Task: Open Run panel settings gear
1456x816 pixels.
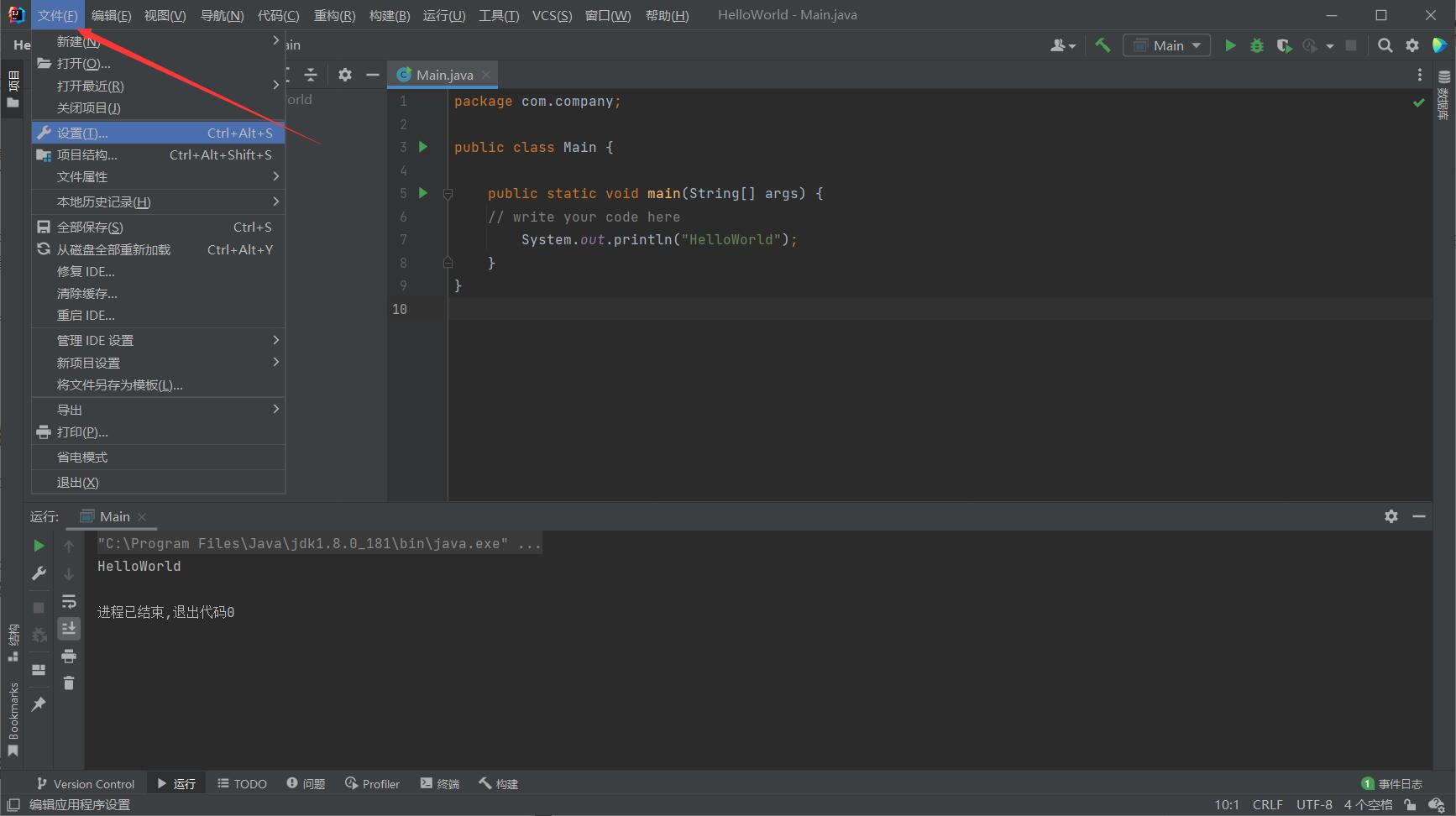Action: [1391, 516]
